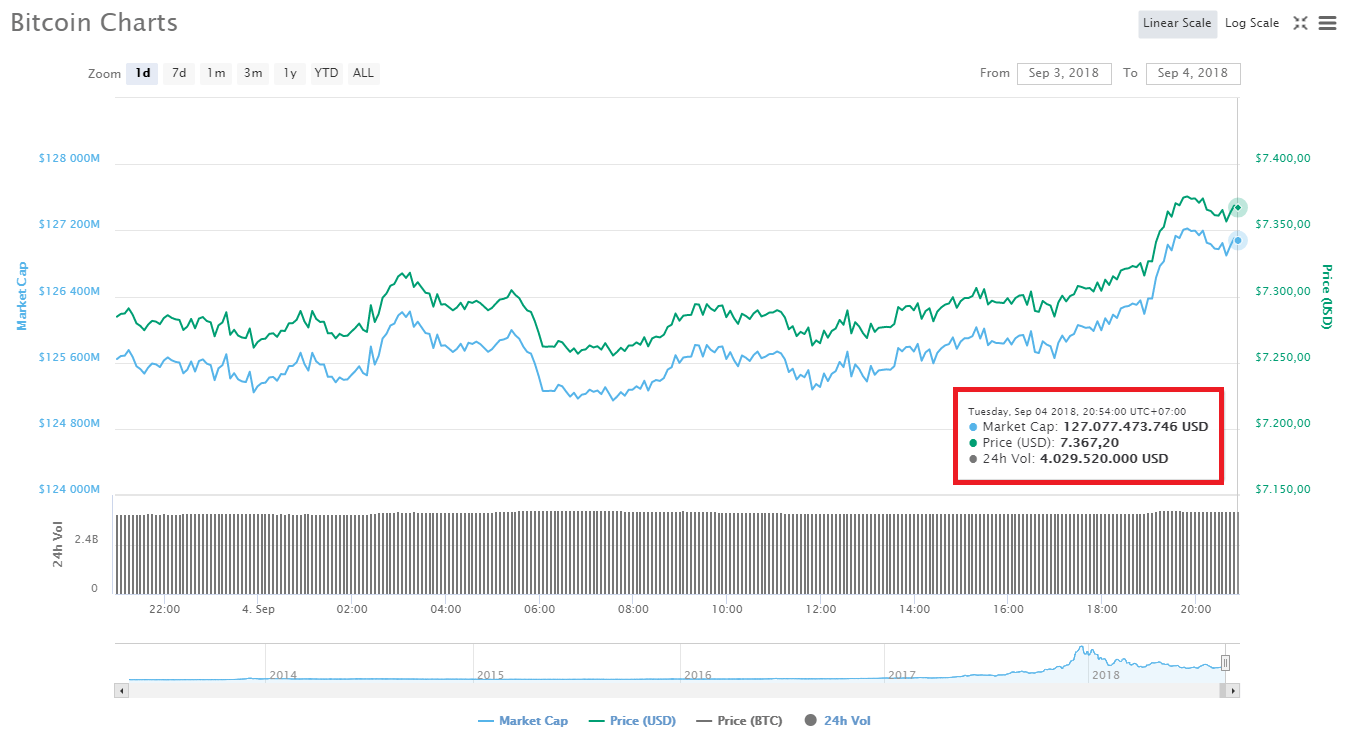
Task: Click the To date field
Action: [1193, 73]
